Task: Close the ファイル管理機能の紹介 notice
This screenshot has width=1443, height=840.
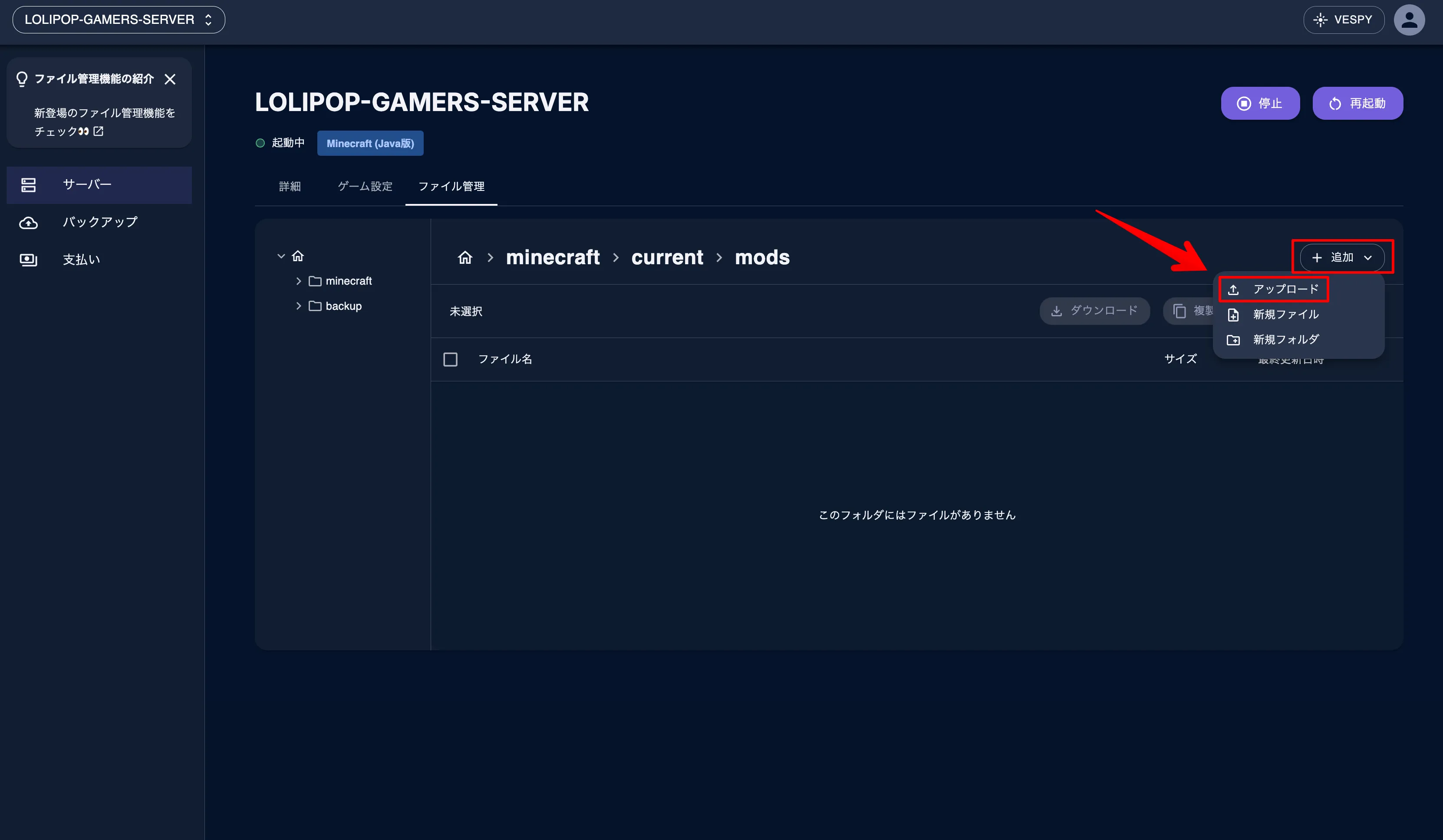Action: tap(170, 79)
